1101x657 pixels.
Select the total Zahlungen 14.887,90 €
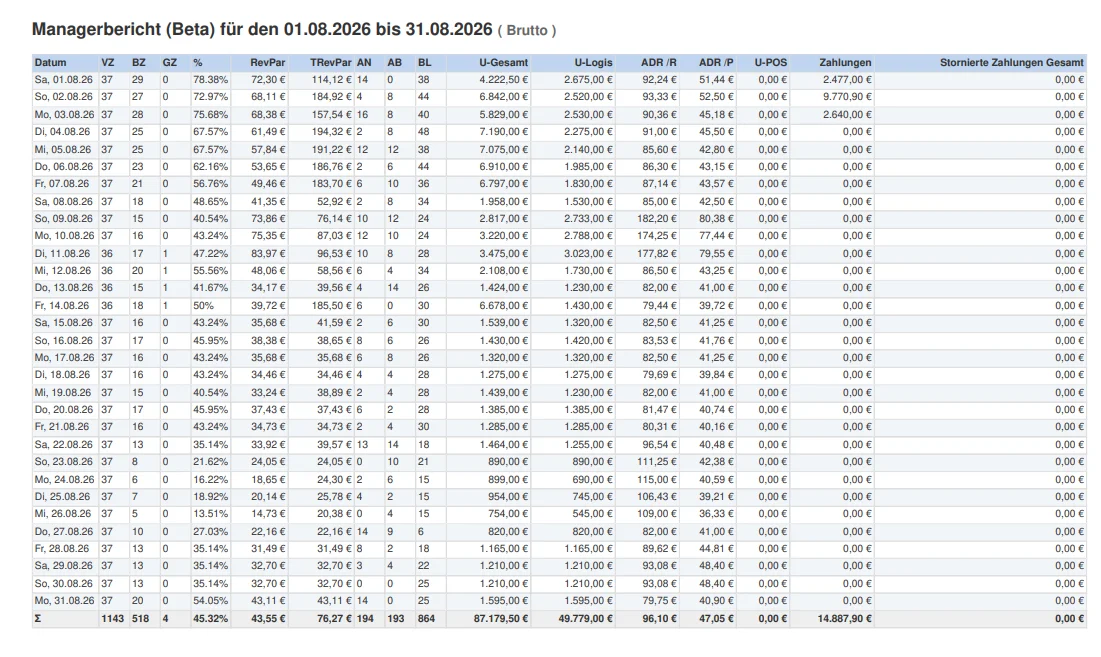[844, 618]
